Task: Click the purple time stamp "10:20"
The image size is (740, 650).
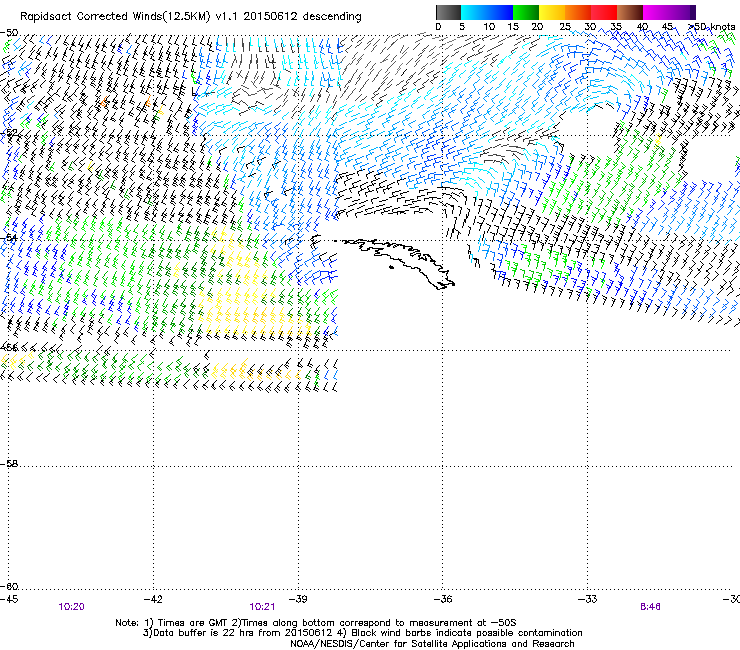Action: pyautogui.click(x=72, y=607)
